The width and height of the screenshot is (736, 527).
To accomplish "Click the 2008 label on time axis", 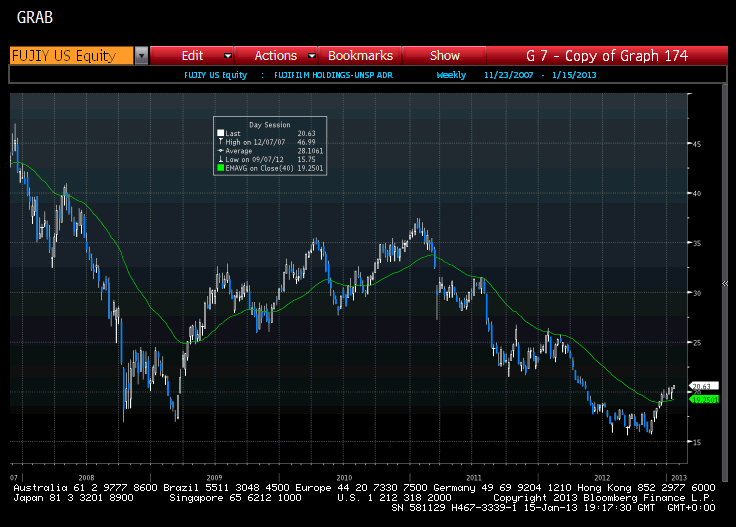I will pos(86,478).
